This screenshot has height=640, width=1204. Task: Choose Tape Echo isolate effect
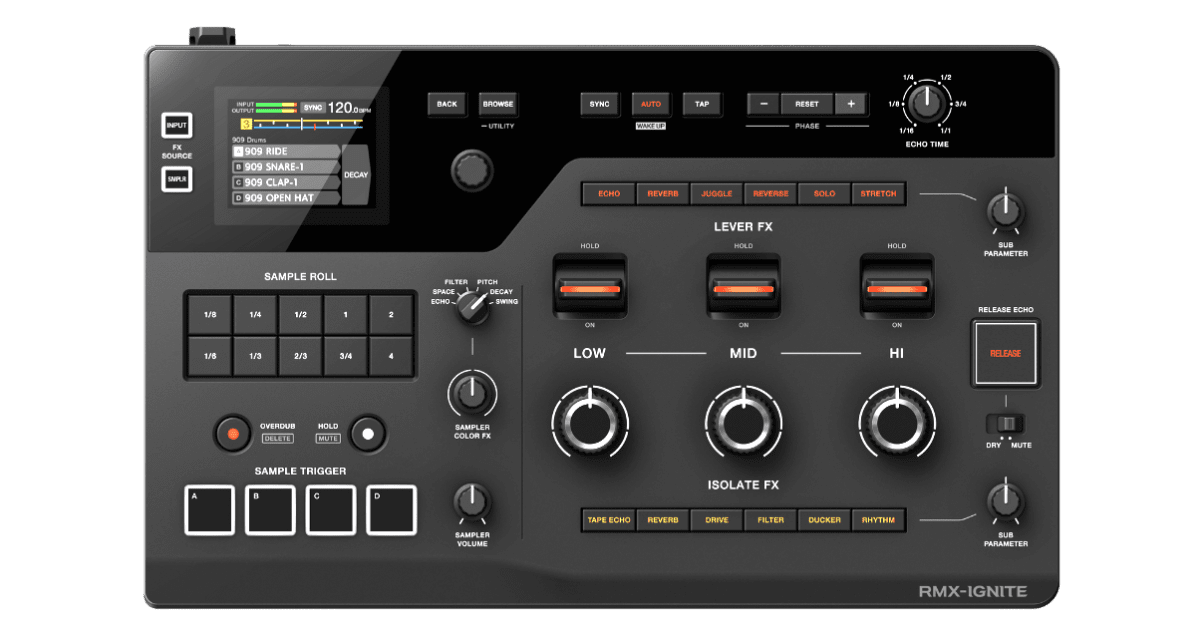[x=609, y=520]
